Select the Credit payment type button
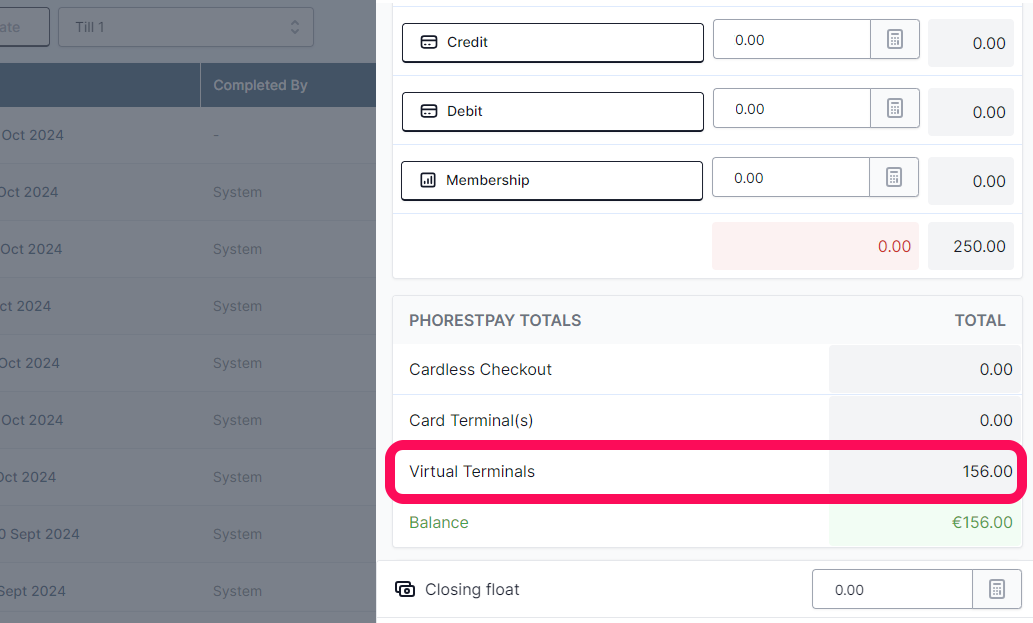The image size is (1033, 623). click(x=553, y=43)
